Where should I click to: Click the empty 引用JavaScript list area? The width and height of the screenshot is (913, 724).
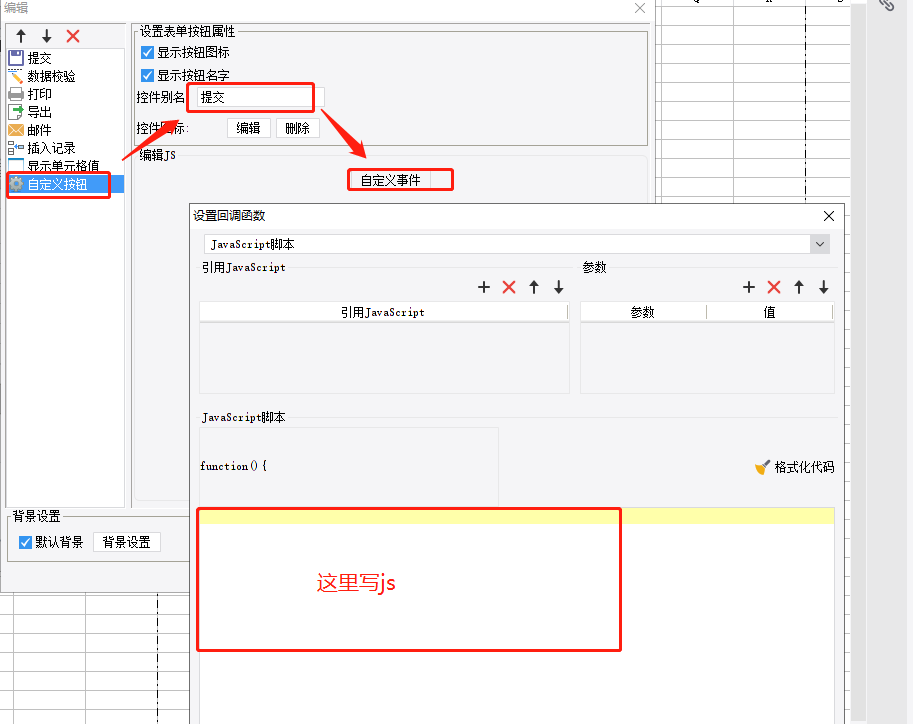tap(384, 358)
